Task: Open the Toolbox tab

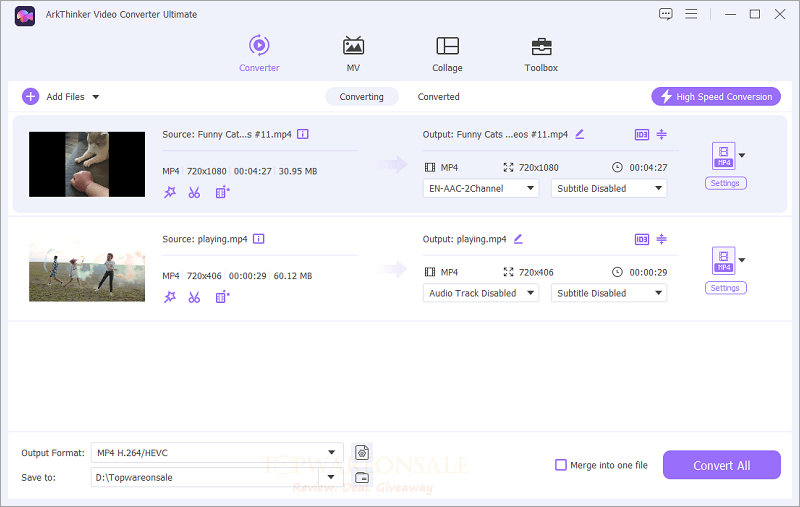Action: (x=541, y=54)
